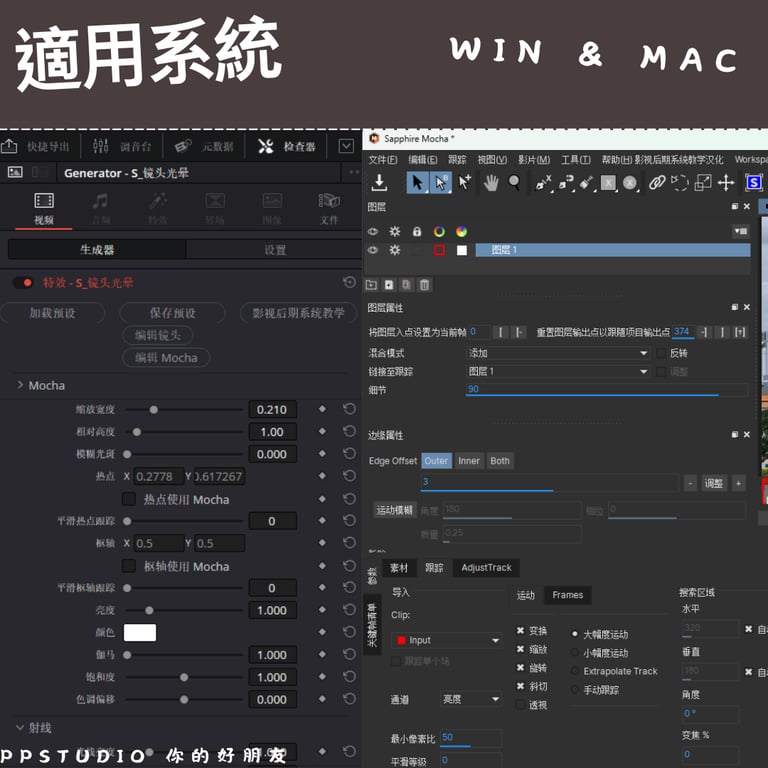768x768 pixels.
Task: Click the 文件 file tab icon in inspector
Action: pos(329,208)
